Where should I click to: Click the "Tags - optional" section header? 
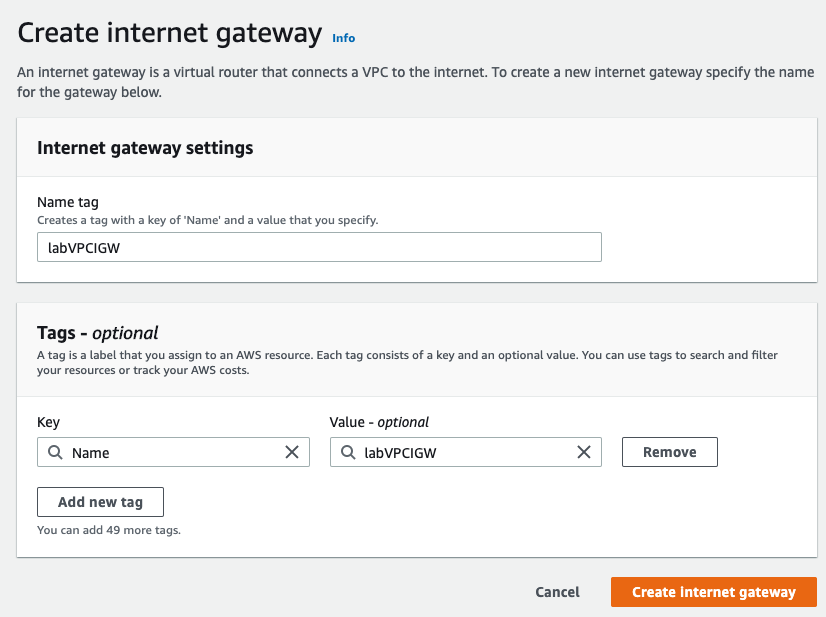98,333
